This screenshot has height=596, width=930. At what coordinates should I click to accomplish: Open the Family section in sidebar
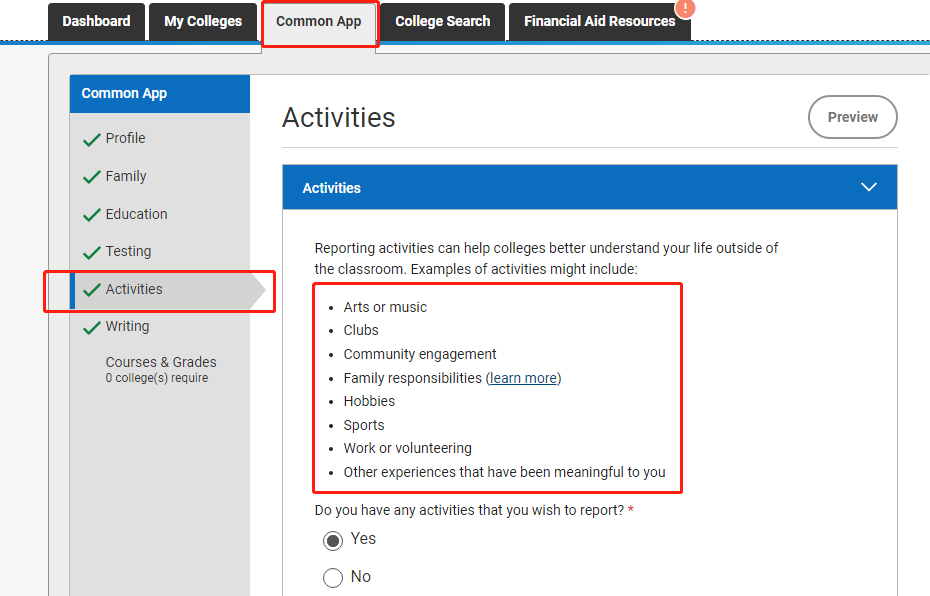[126, 176]
